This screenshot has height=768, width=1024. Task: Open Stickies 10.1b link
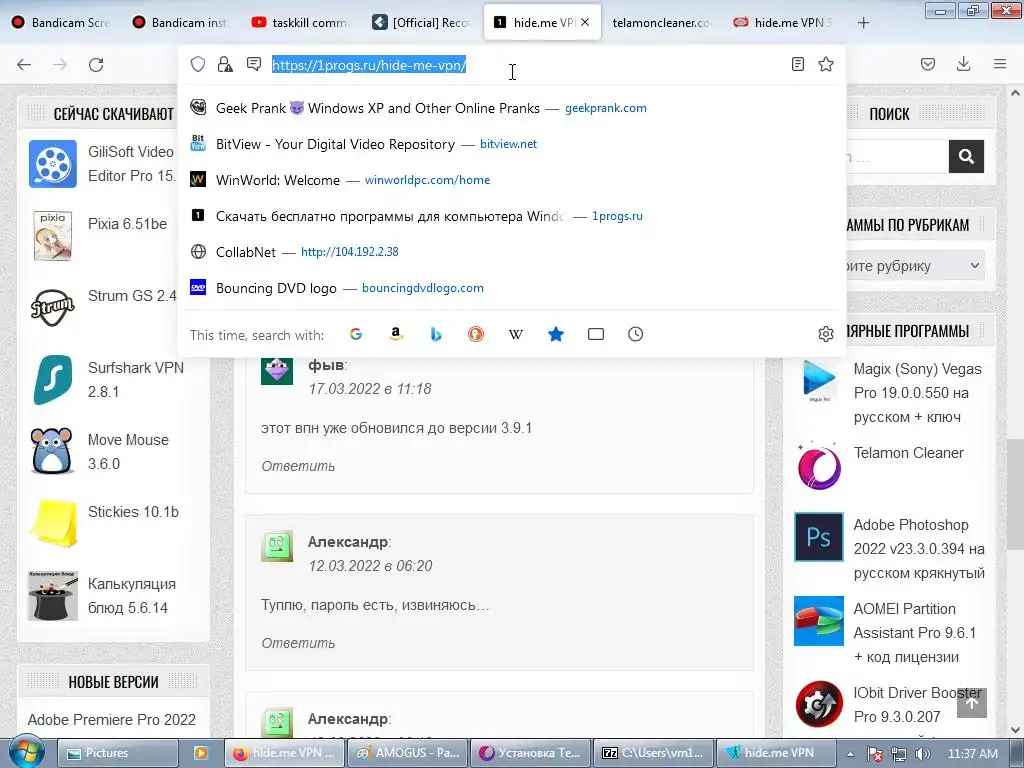coord(133,511)
